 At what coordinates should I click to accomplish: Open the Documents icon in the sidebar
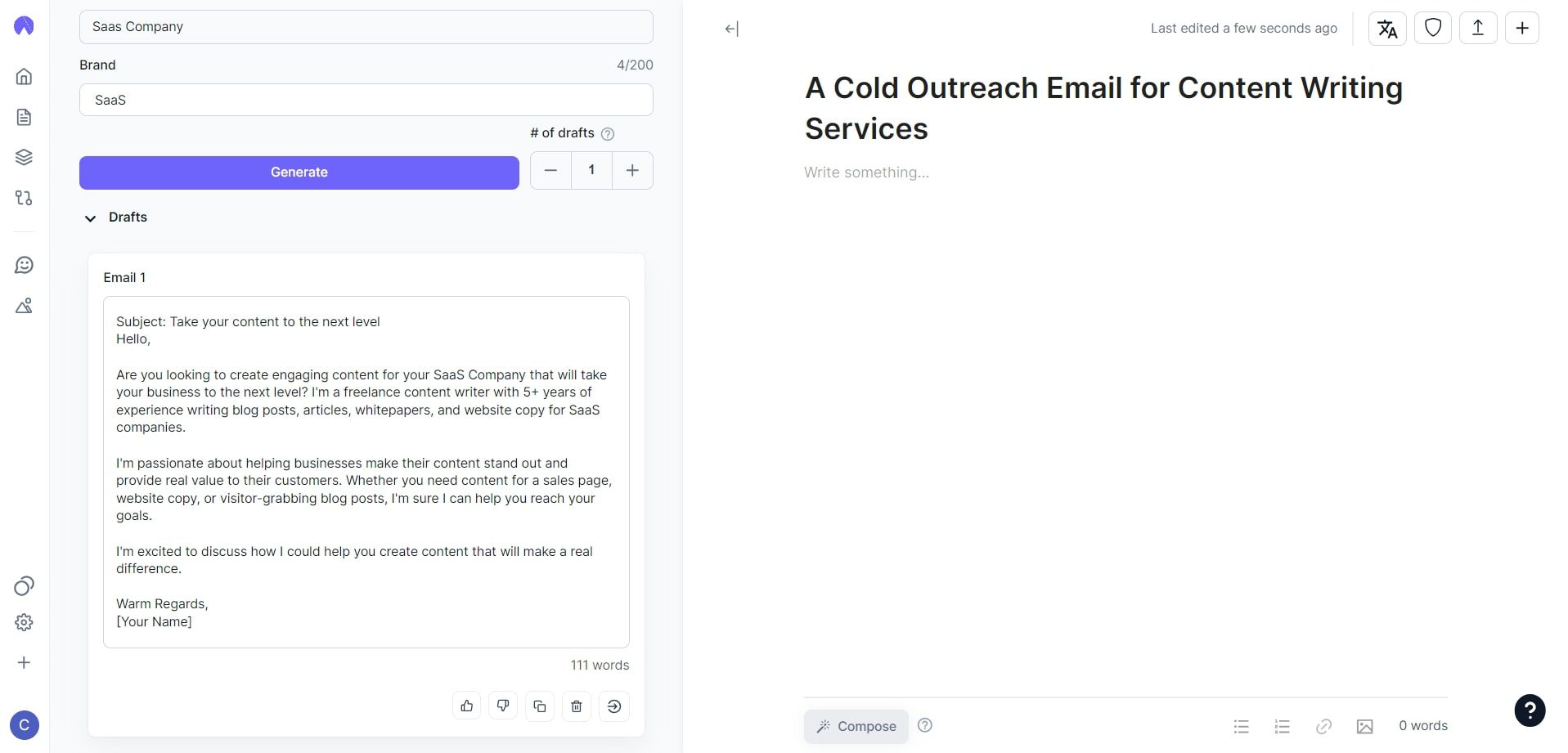point(23,117)
